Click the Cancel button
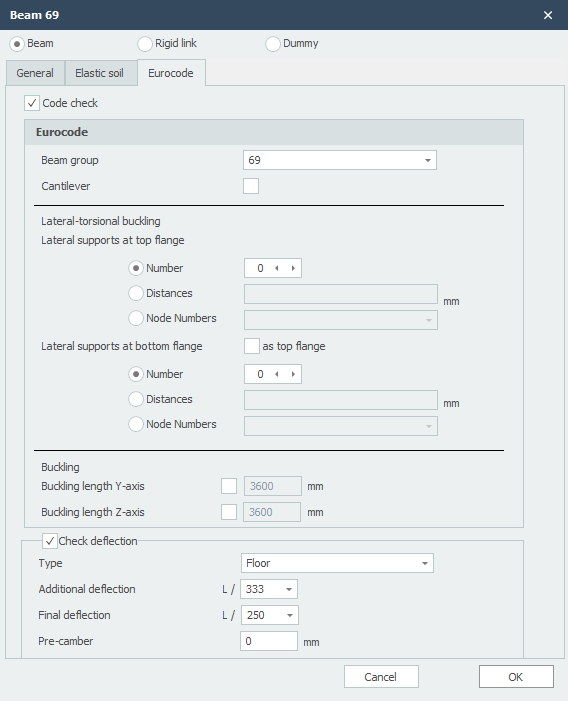568x701 pixels. (381, 677)
